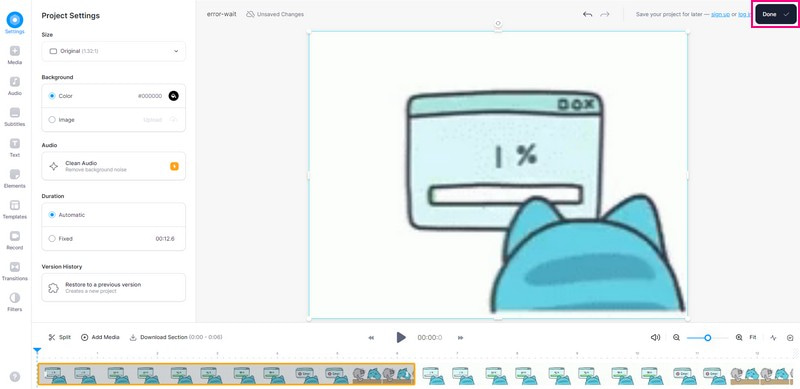Click Download Section button
The height and width of the screenshot is (389, 800).
[x=176, y=337]
